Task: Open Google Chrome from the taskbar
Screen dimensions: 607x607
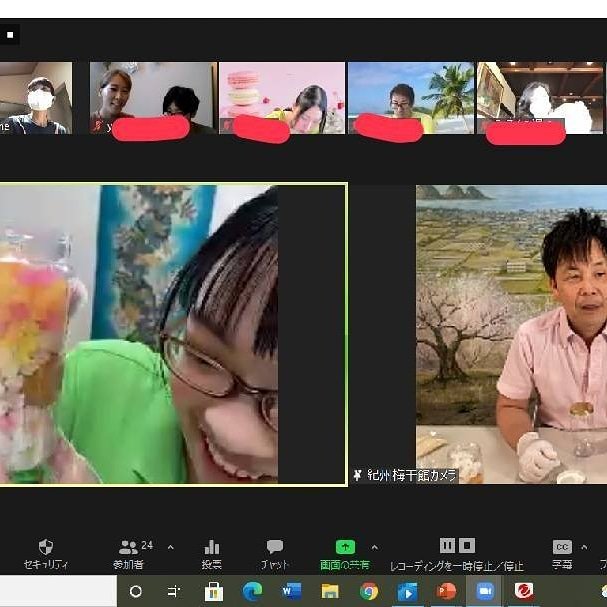Action: tap(369, 591)
